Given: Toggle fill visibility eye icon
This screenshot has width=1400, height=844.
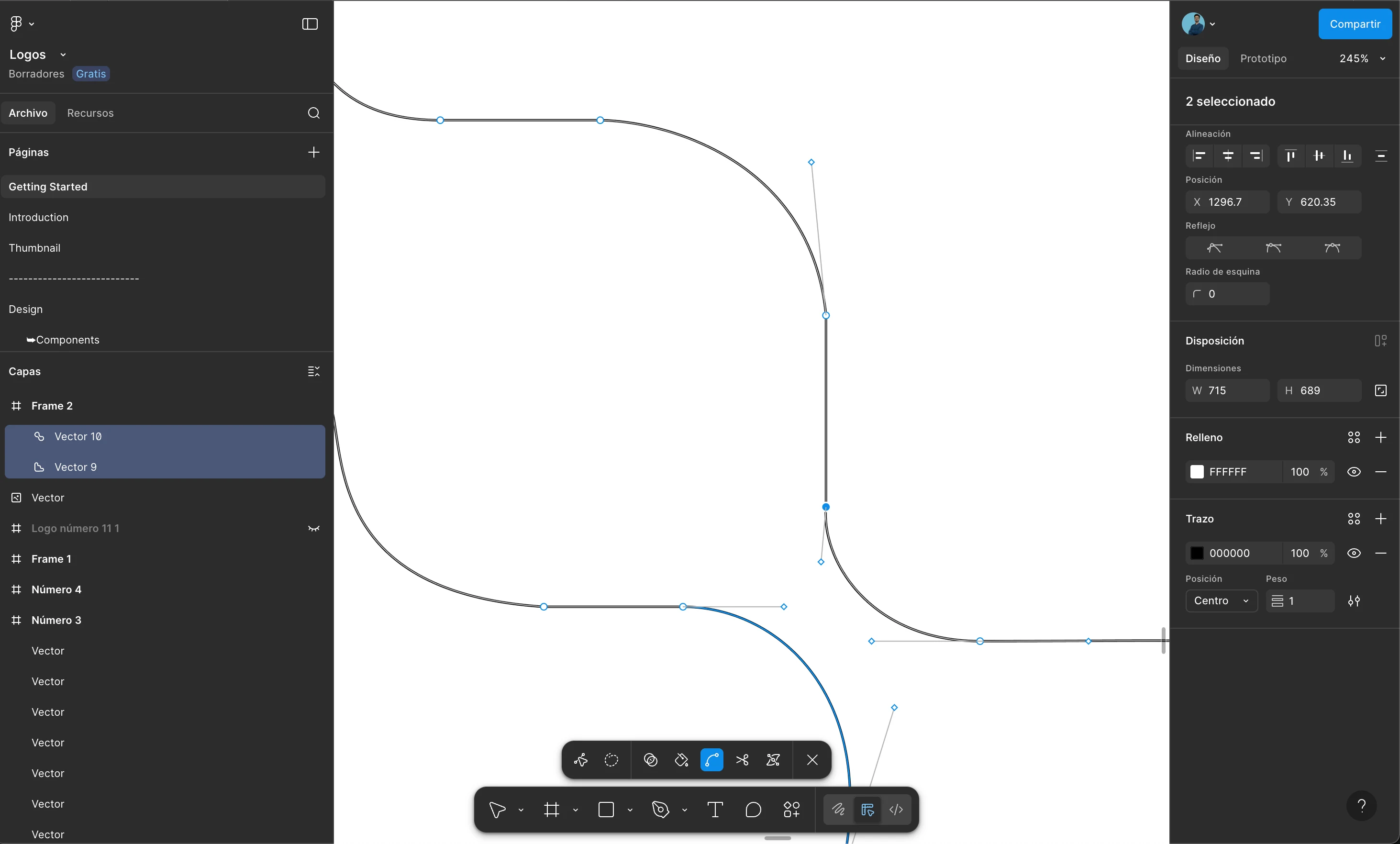Looking at the screenshot, I should coord(1354,472).
